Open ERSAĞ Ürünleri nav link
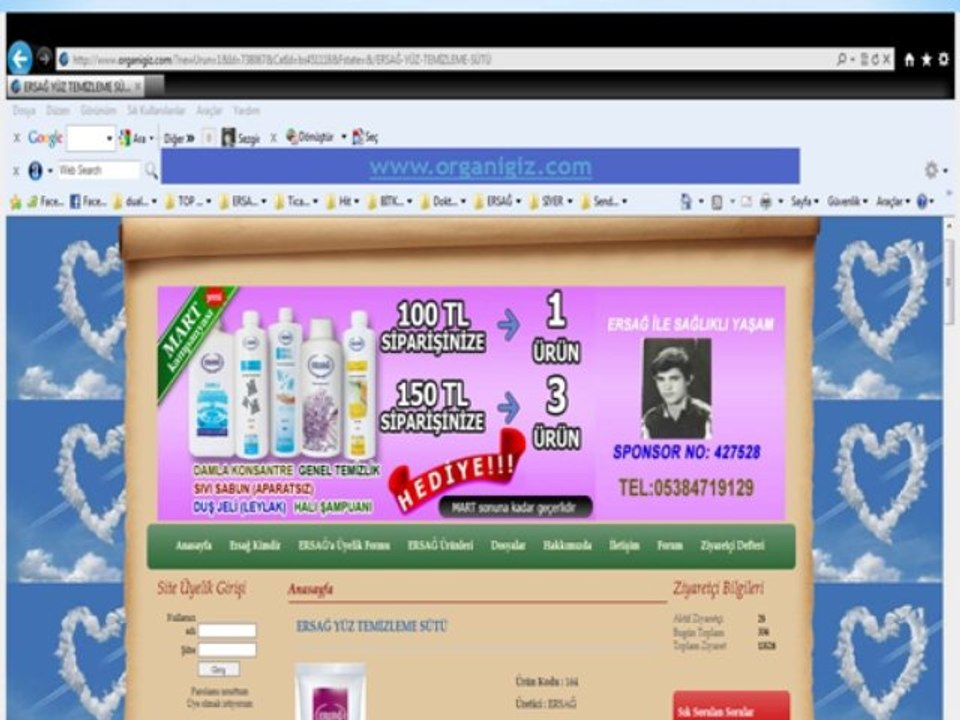The image size is (960, 720). [441, 546]
